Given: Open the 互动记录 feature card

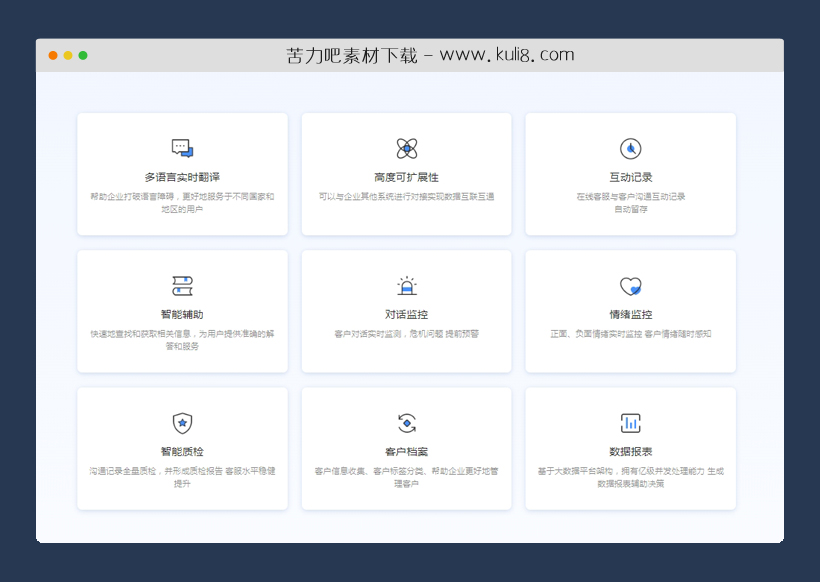Looking at the screenshot, I should click(629, 175).
